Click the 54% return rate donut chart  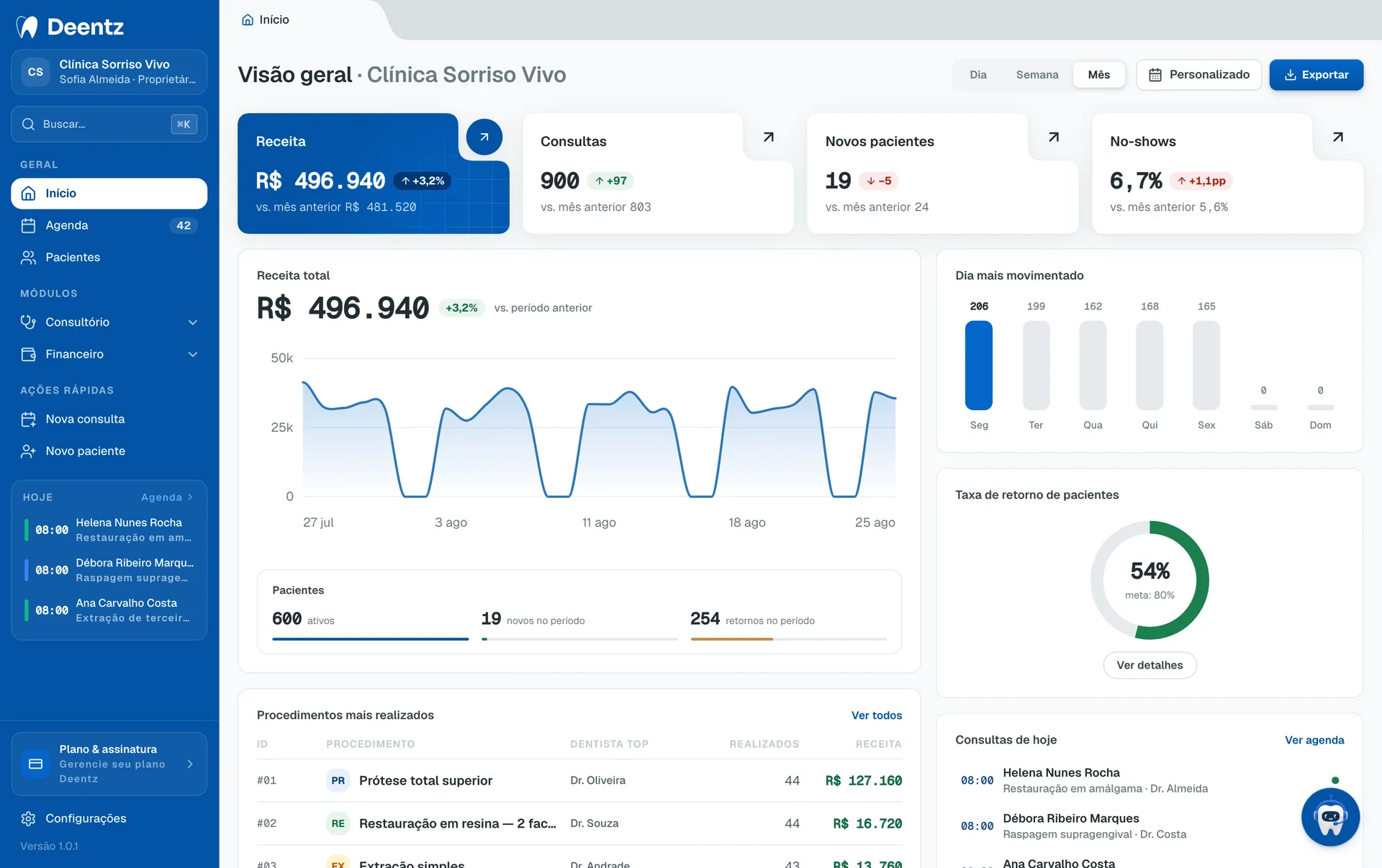tap(1150, 580)
